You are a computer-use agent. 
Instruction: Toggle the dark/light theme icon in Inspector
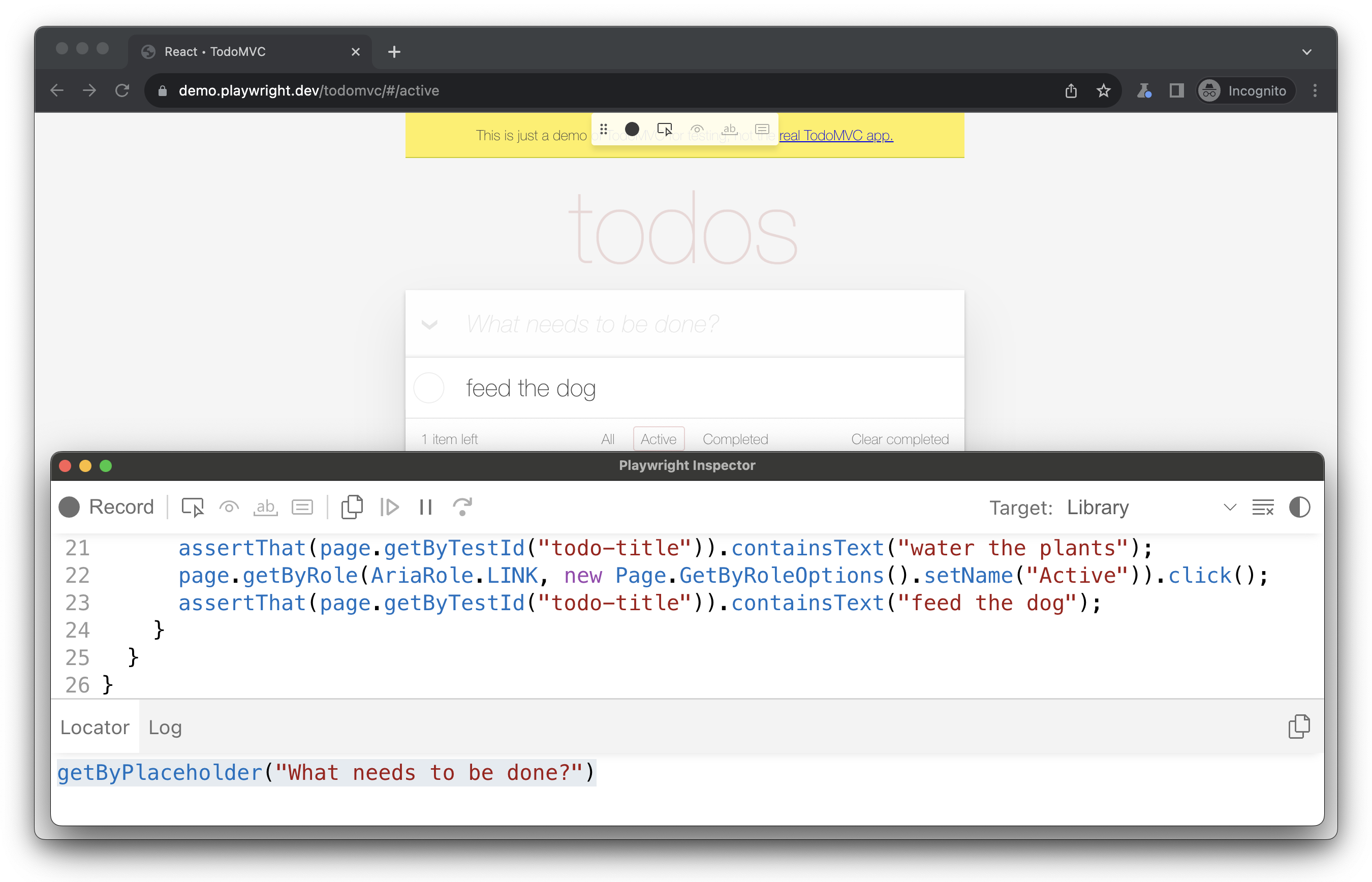pos(1299,508)
